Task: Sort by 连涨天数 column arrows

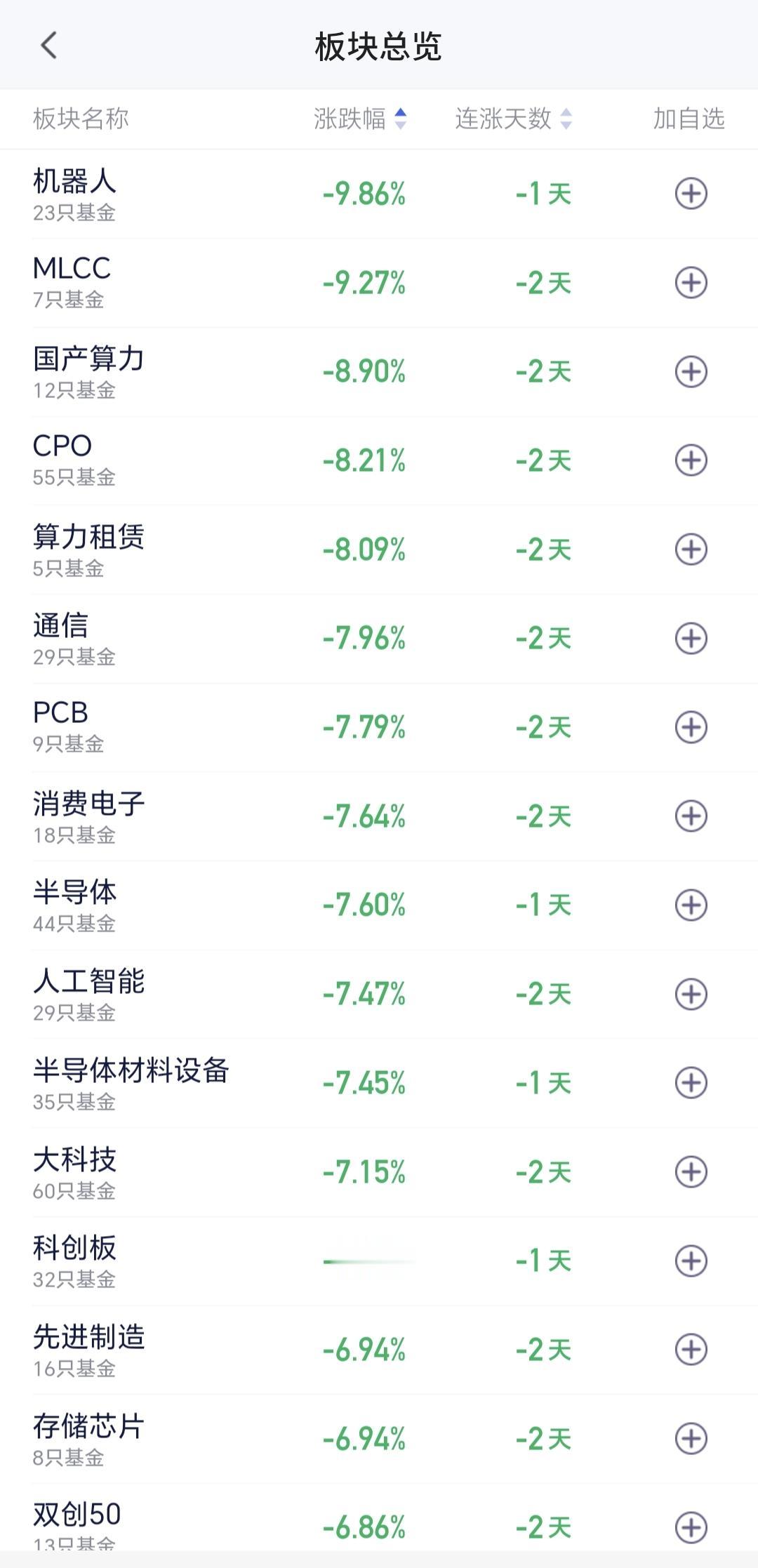Action: click(566, 119)
